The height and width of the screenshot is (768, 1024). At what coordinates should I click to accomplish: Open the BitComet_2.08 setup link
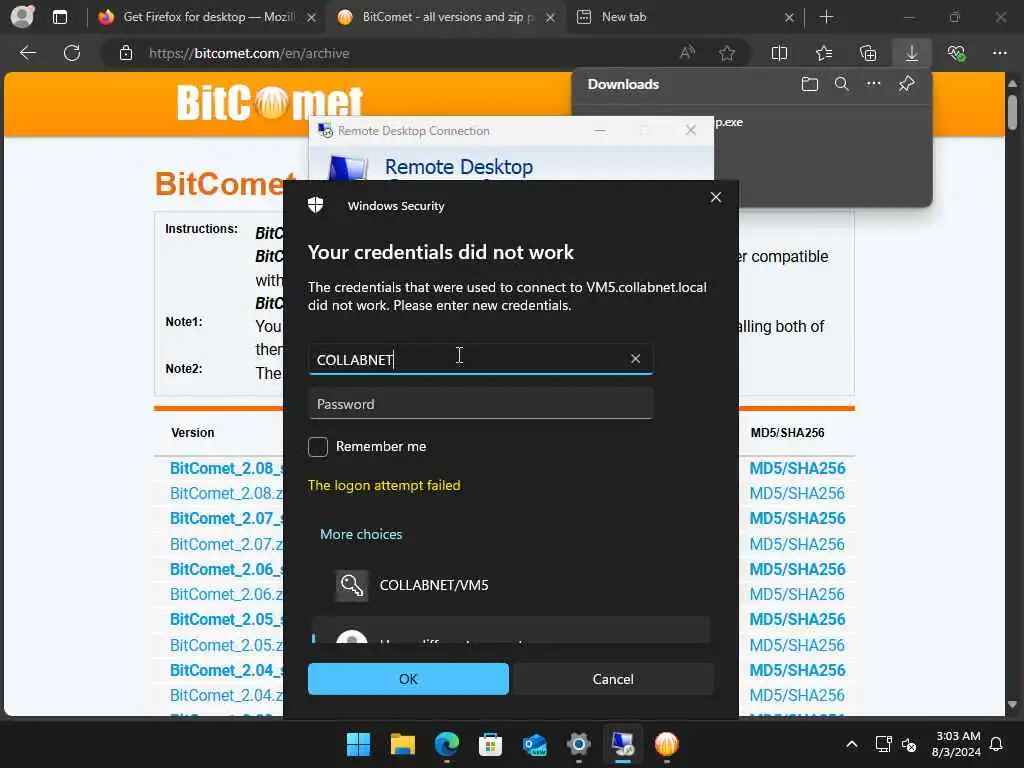[226, 468]
